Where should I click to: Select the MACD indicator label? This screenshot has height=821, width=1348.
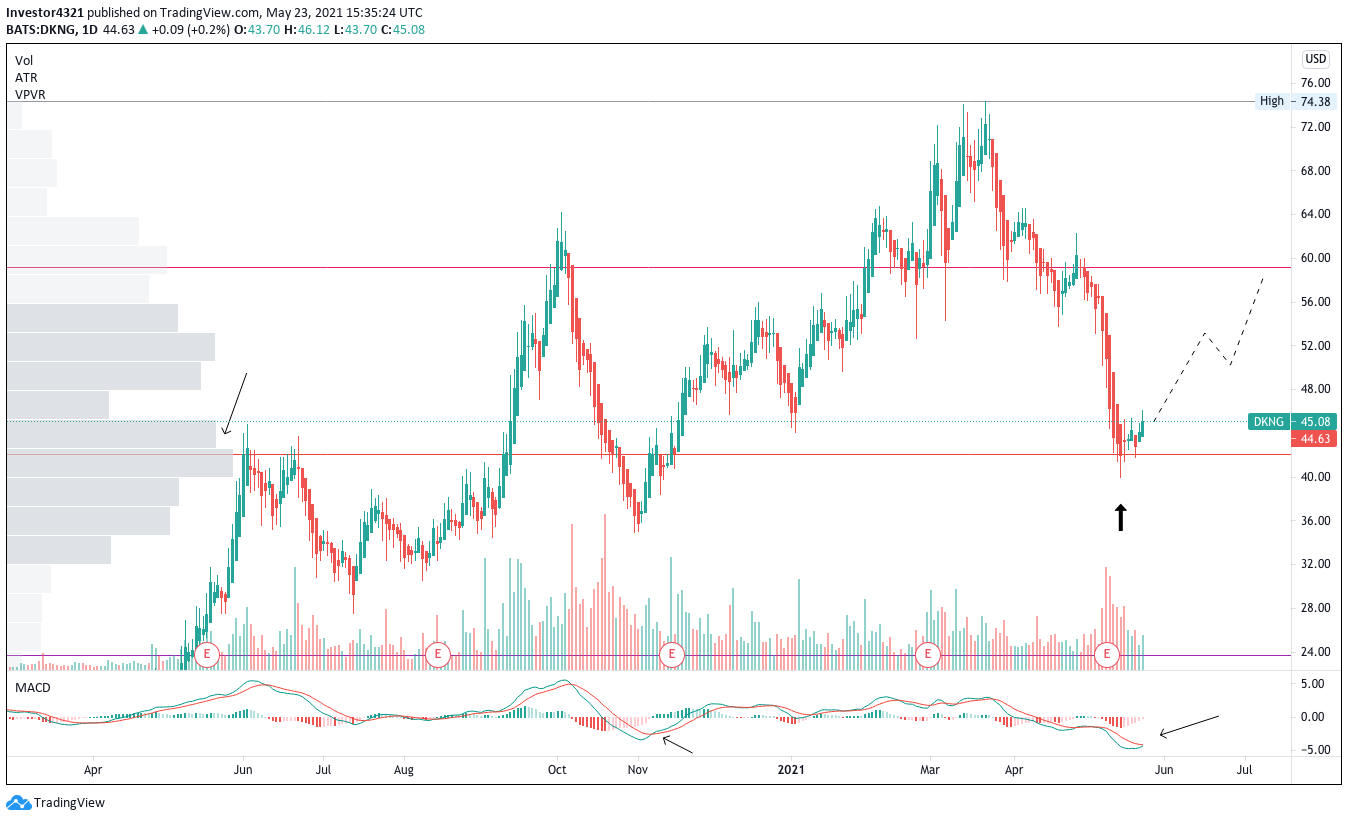pos(32,688)
